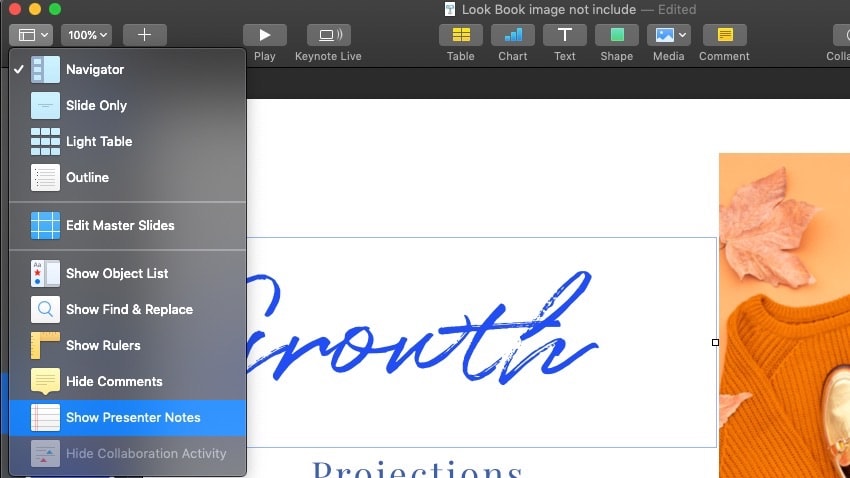Choose Show Object List
The height and width of the screenshot is (478, 850).
[x=128, y=273]
